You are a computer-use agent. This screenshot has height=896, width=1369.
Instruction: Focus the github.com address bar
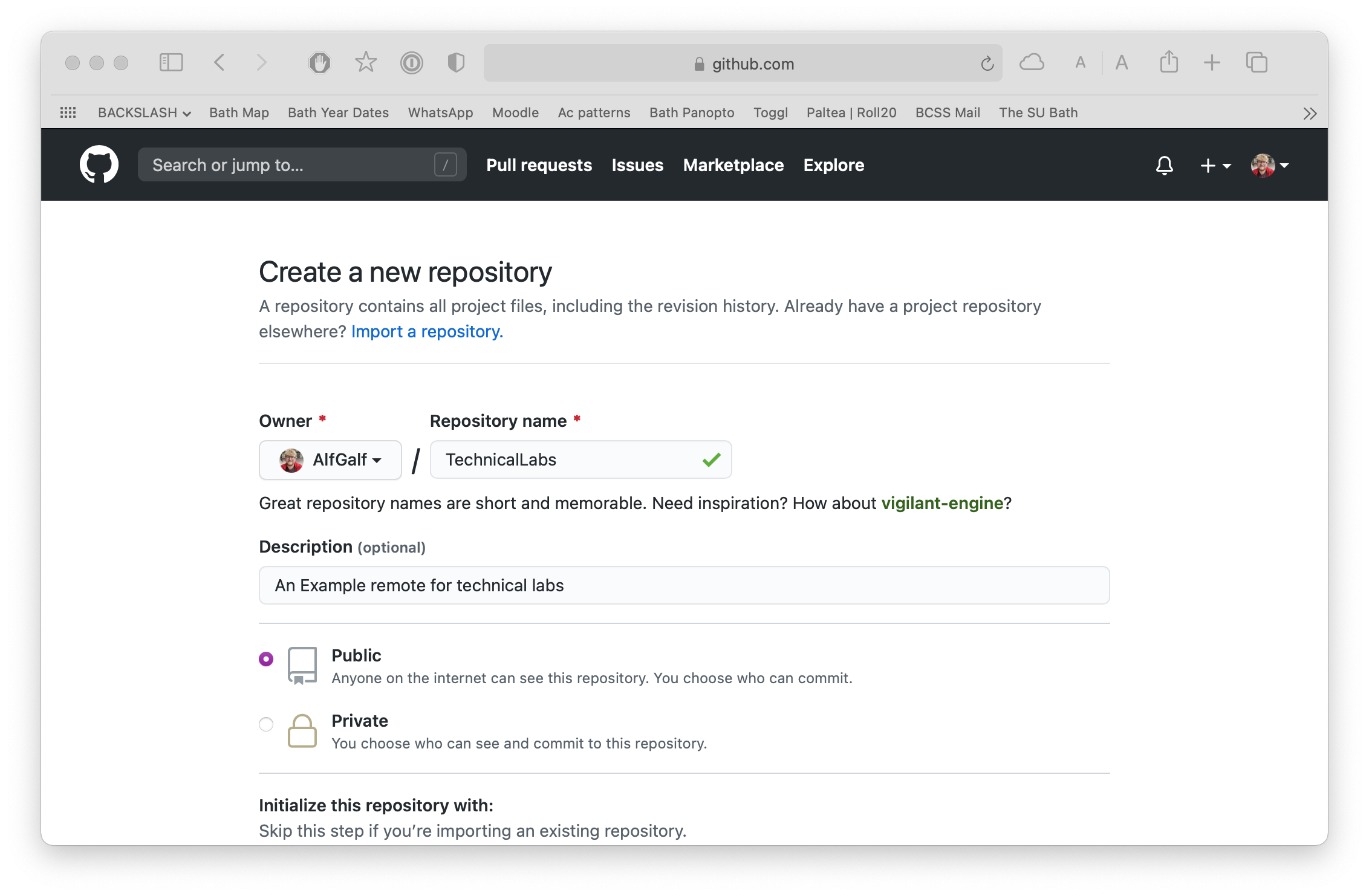(x=743, y=63)
